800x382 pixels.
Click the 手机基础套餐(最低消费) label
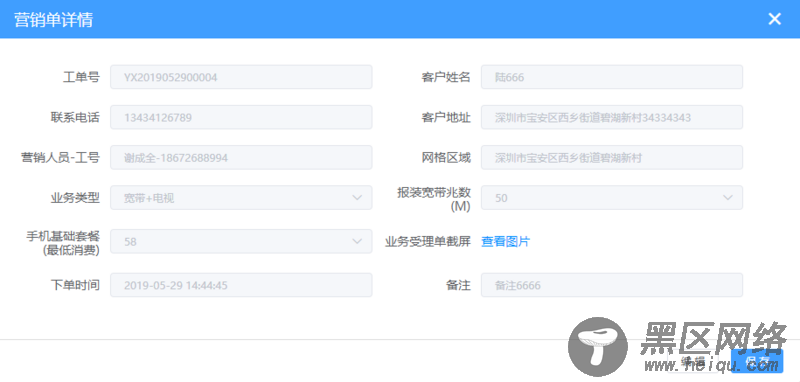[63, 243]
